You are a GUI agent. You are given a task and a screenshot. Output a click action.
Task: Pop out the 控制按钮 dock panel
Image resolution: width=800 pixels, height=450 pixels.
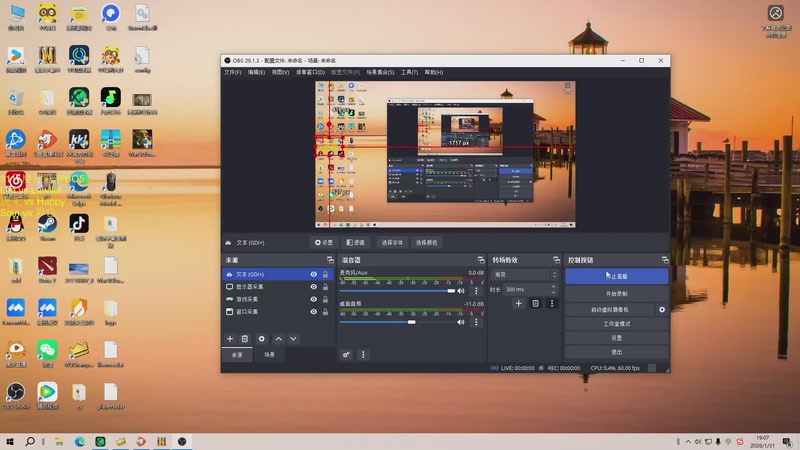(x=665, y=260)
